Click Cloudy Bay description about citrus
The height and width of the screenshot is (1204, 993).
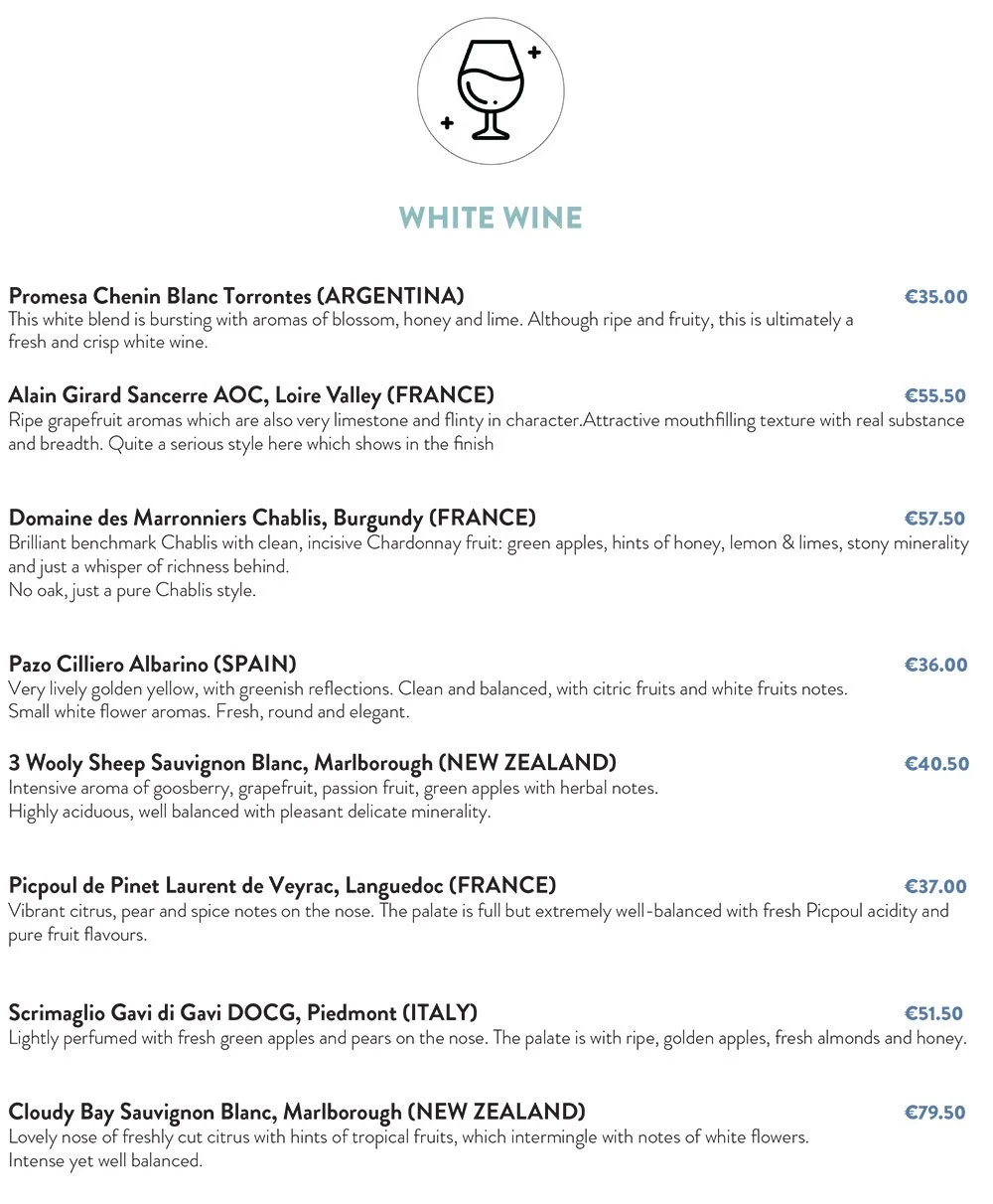[409, 1148]
